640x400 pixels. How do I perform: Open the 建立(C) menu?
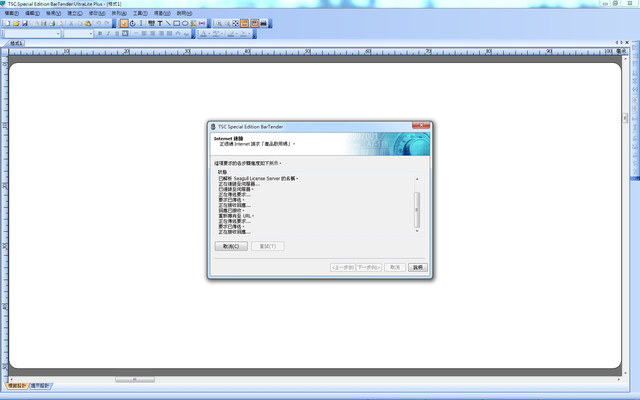[75, 13]
